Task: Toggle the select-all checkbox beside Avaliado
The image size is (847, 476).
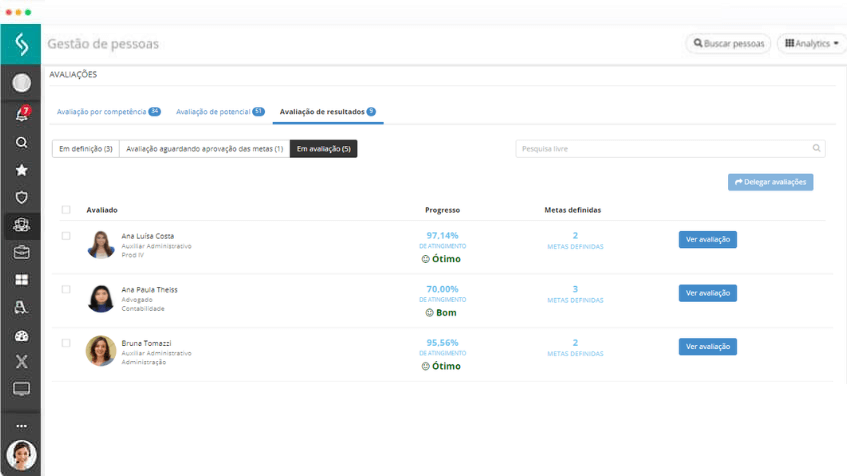Action: pyautogui.click(x=66, y=210)
